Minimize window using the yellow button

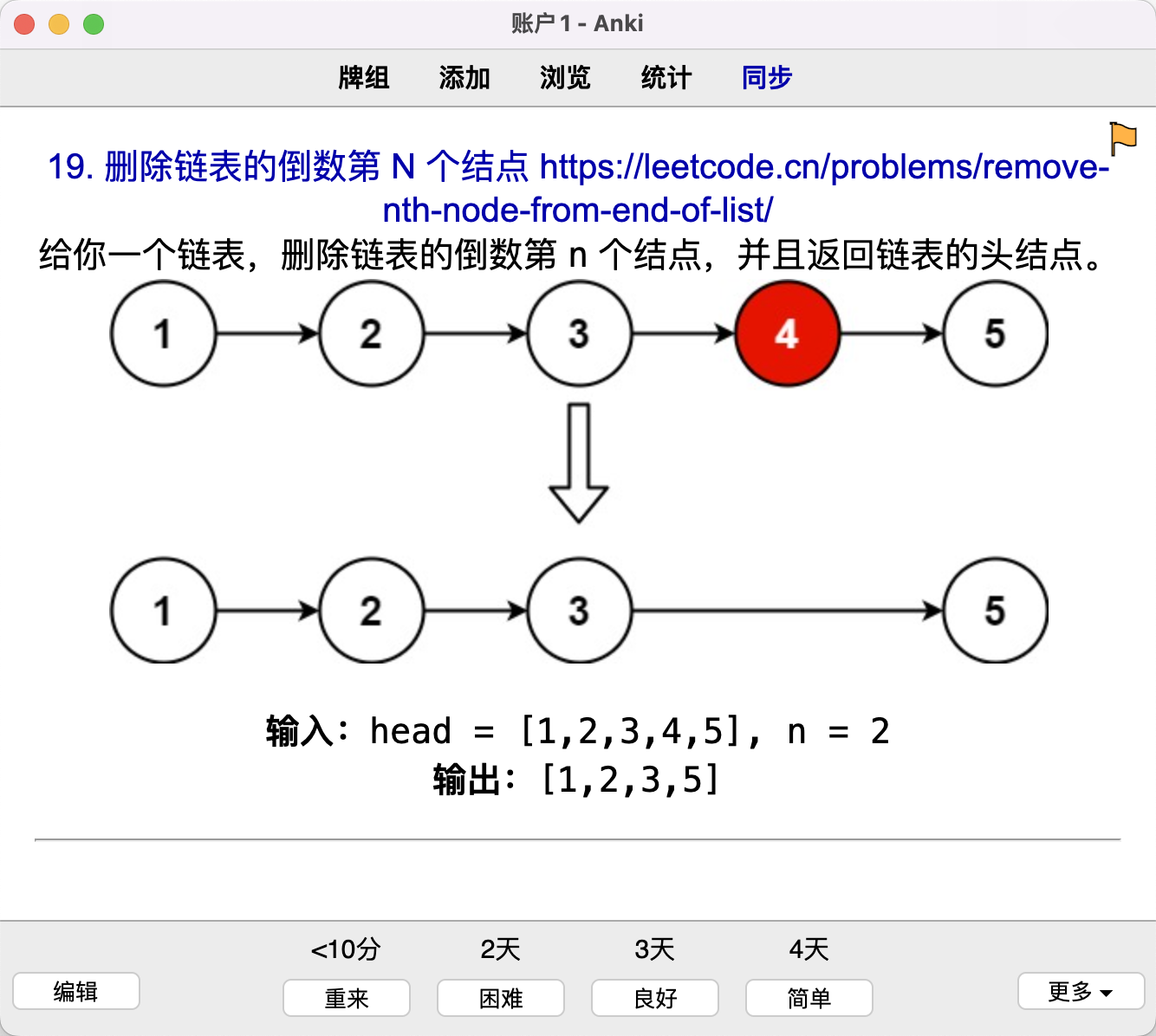pyautogui.click(x=59, y=24)
